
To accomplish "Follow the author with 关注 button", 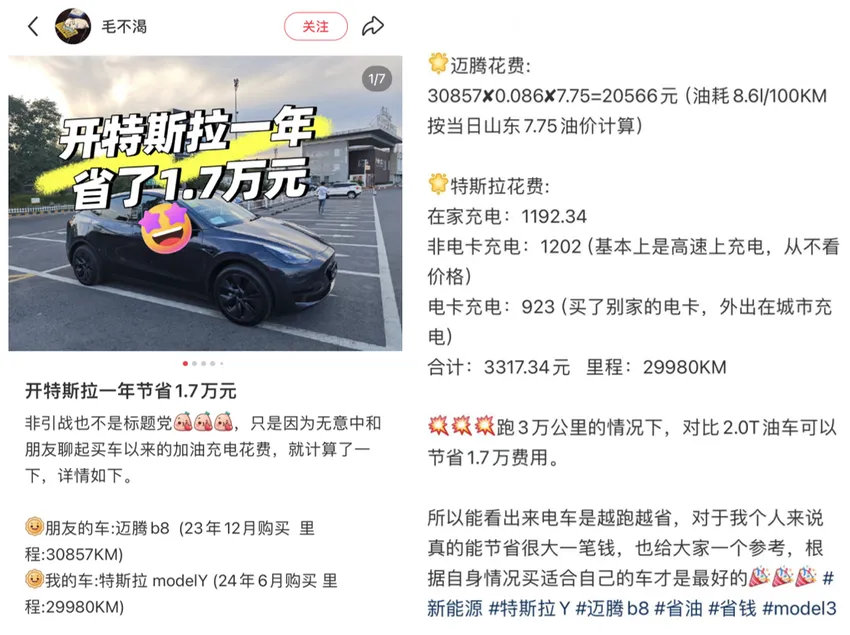I will point(315,26).
